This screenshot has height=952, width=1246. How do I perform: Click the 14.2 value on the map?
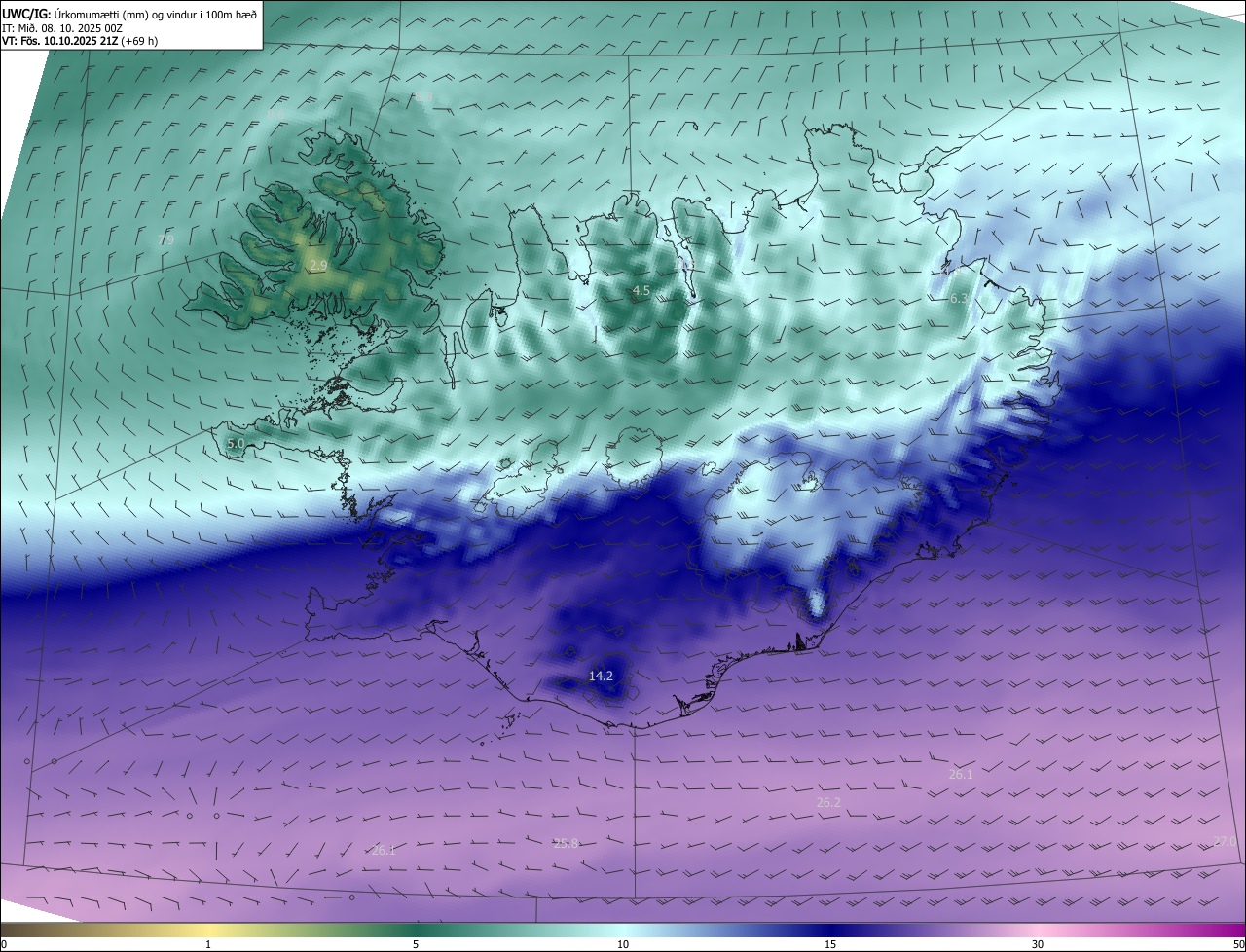[601, 676]
